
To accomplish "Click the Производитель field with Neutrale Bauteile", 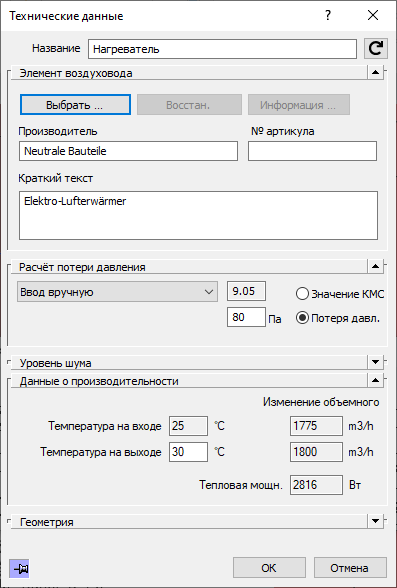I will click(128, 151).
